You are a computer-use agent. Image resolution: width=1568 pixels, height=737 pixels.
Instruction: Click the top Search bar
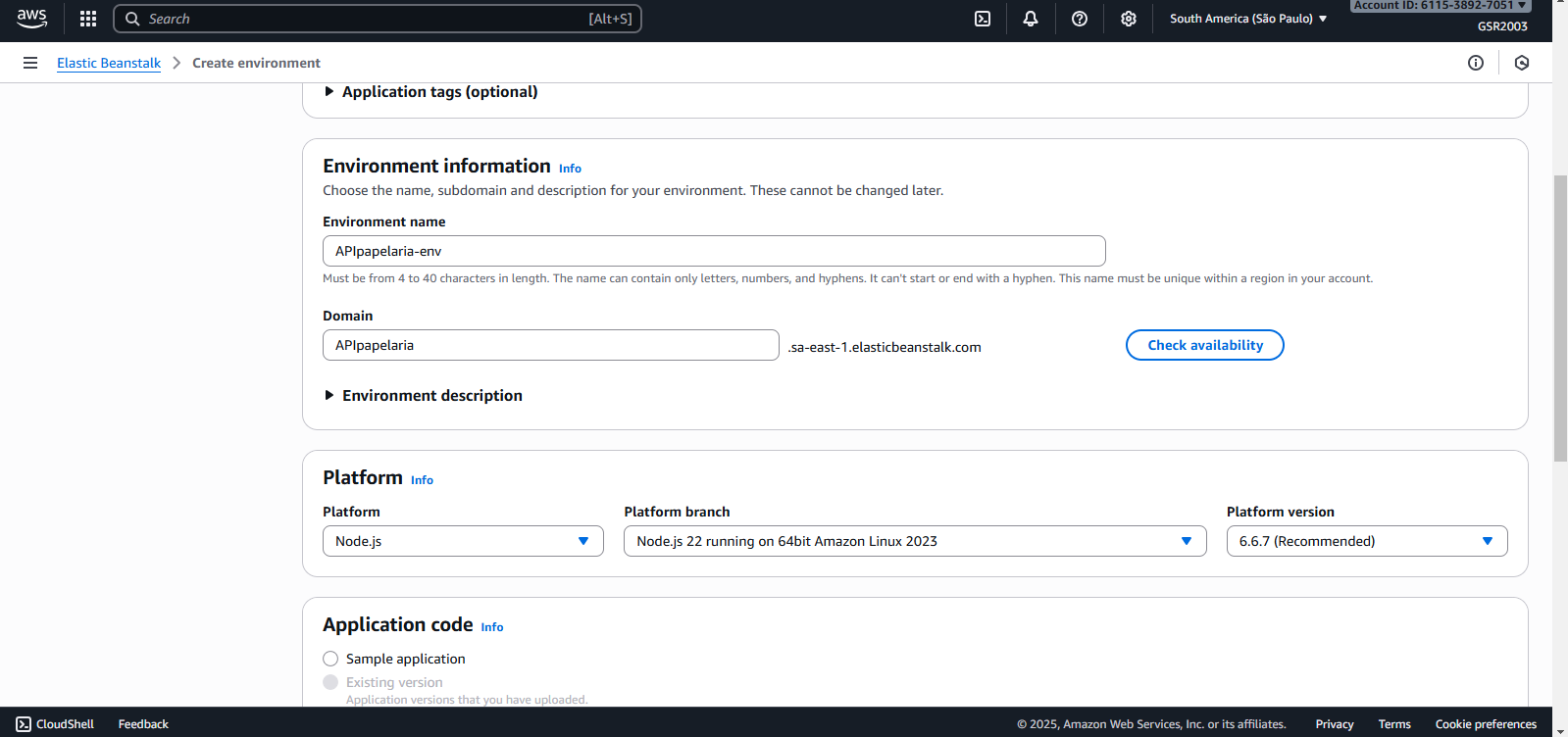coord(378,19)
